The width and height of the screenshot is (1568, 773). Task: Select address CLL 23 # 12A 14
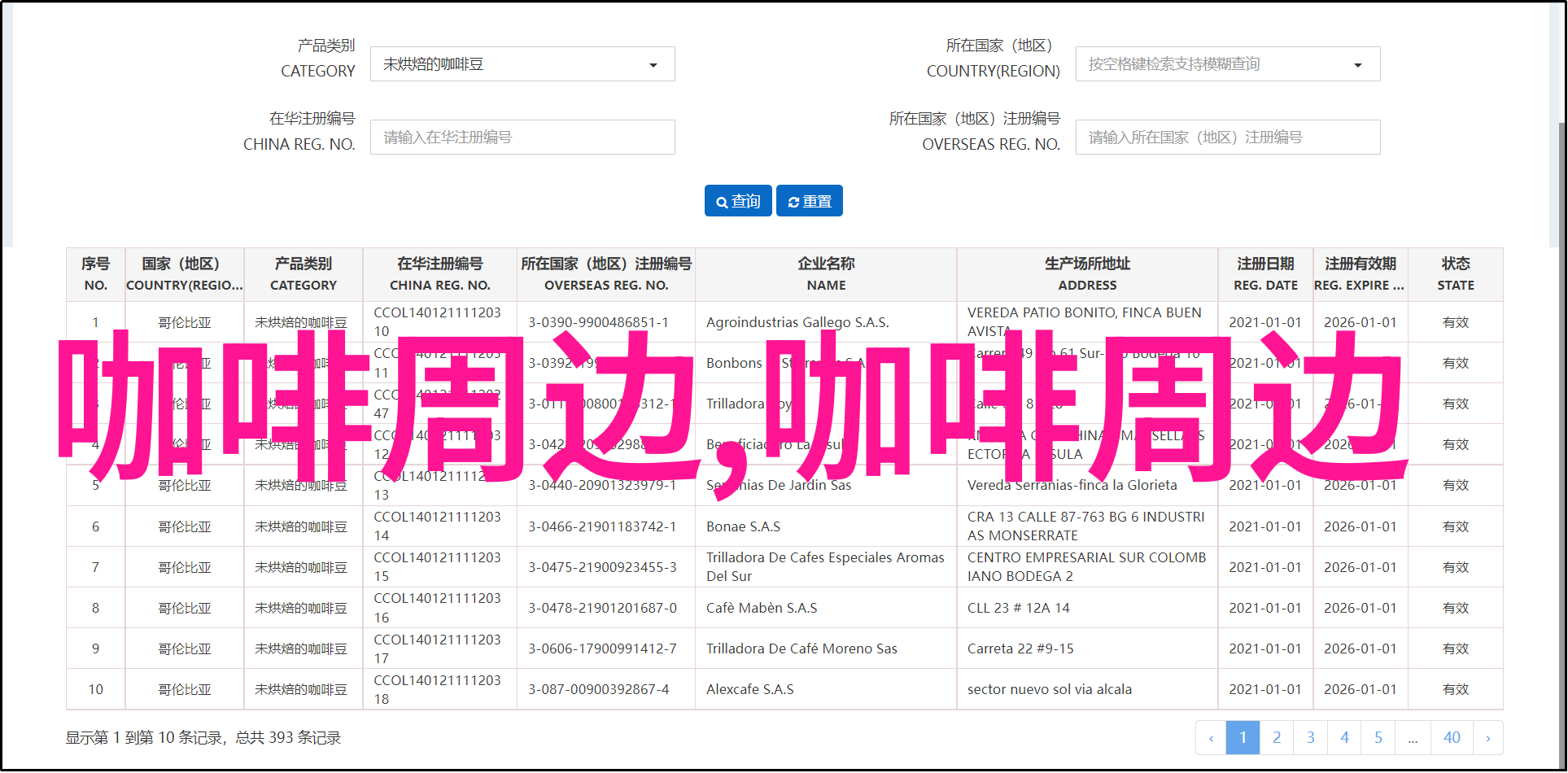pyautogui.click(x=1018, y=608)
